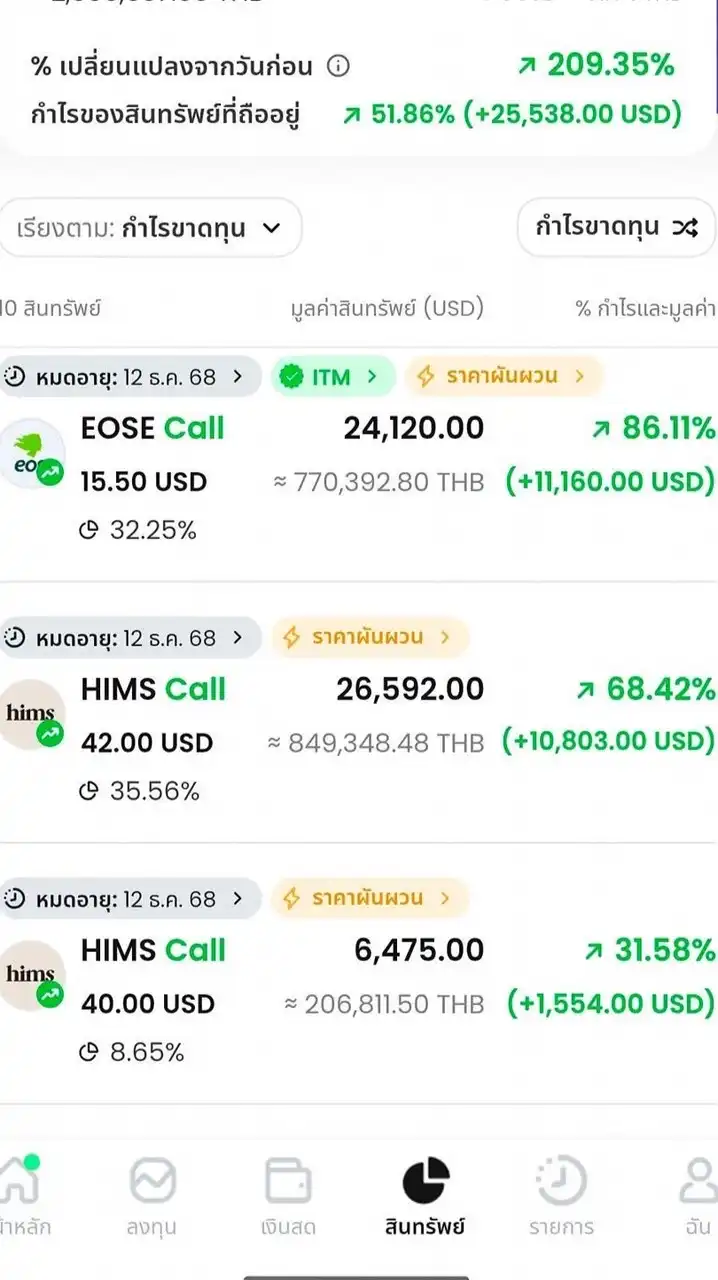Viewport: 718px width, 1280px height.
Task: Open the เรียงตาม sort dropdown
Action: pos(149,228)
